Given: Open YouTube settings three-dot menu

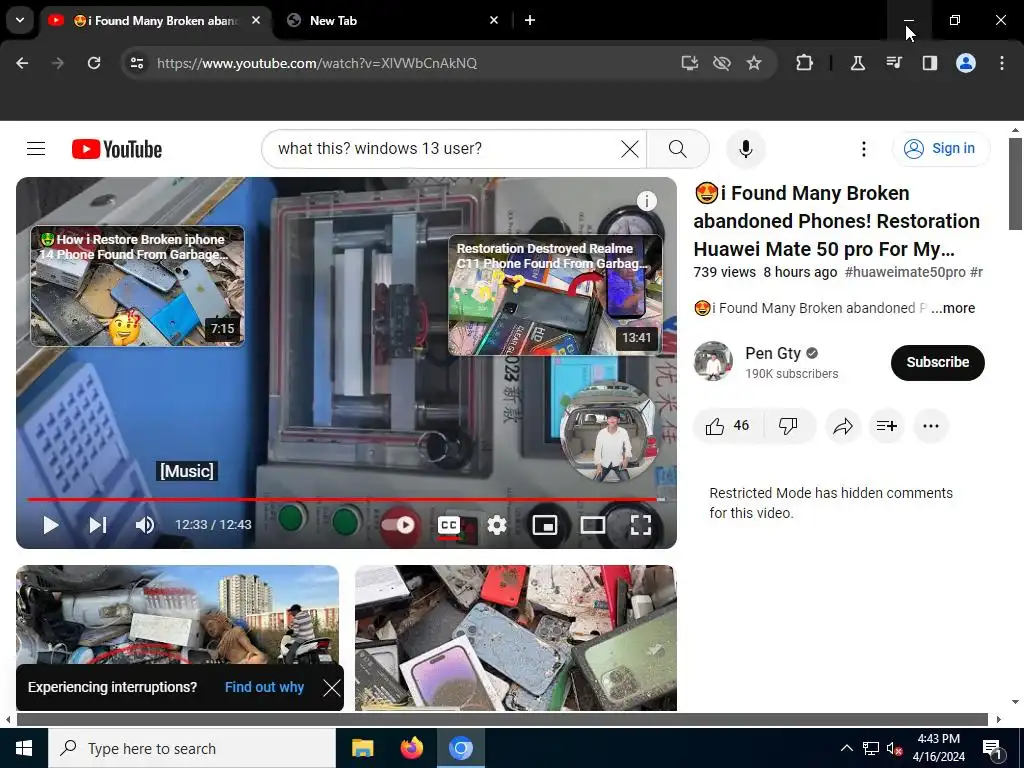Looking at the screenshot, I should pos(863,149).
